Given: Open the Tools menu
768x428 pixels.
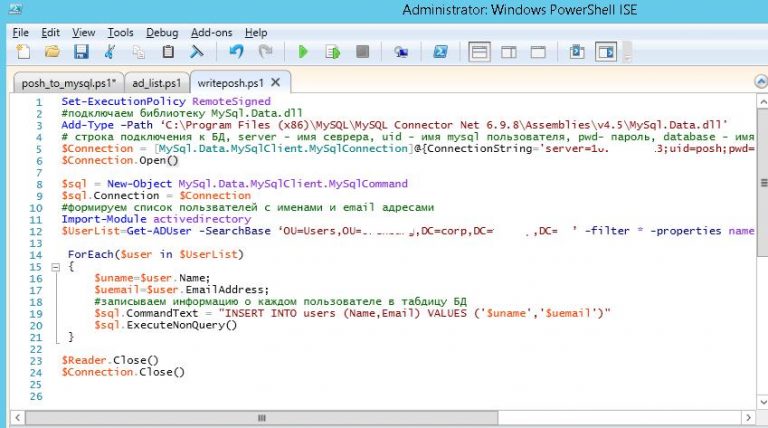Looking at the screenshot, I should [120, 33].
